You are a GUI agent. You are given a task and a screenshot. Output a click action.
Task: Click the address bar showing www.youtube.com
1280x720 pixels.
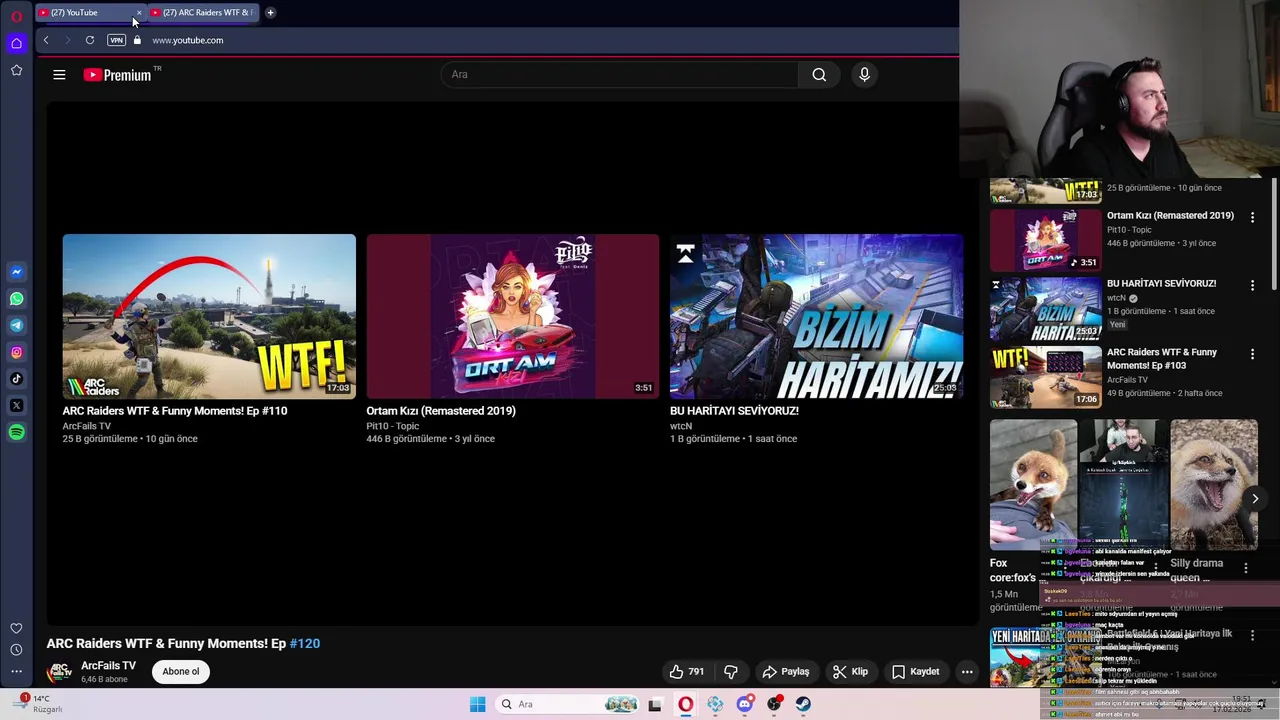[x=187, y=40]
